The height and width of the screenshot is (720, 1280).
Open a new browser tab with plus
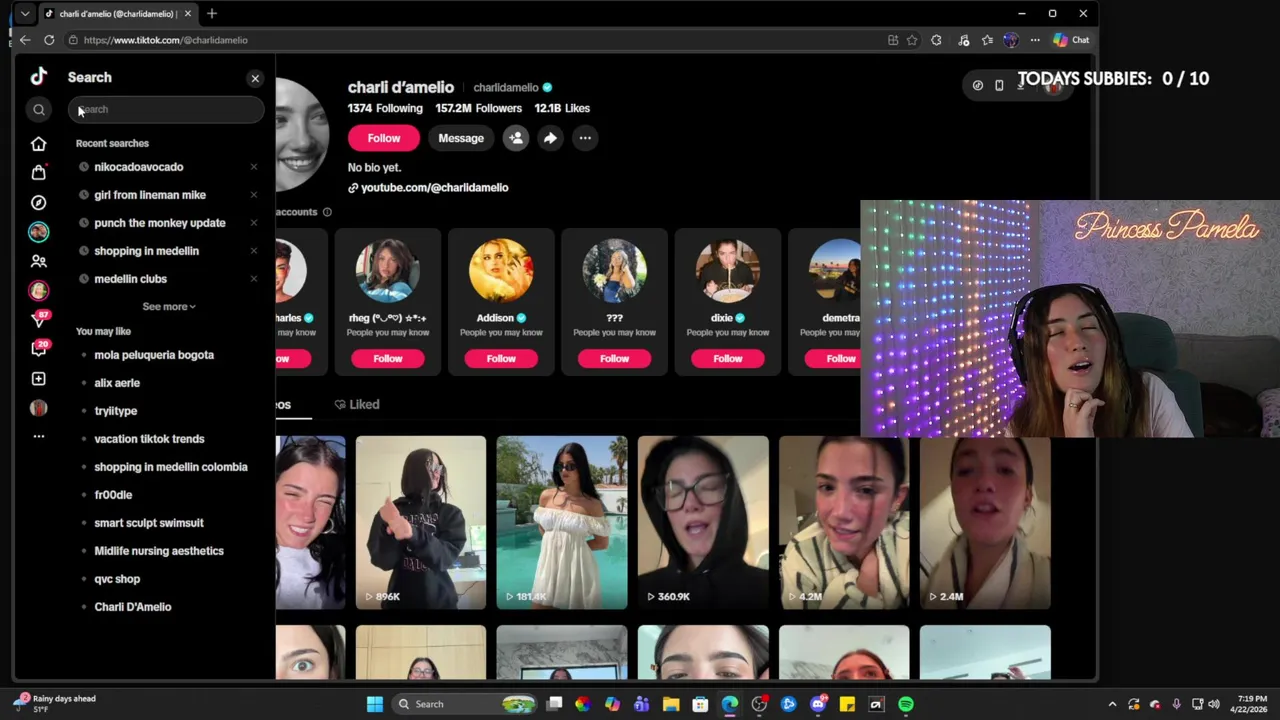tap(212, 14)
